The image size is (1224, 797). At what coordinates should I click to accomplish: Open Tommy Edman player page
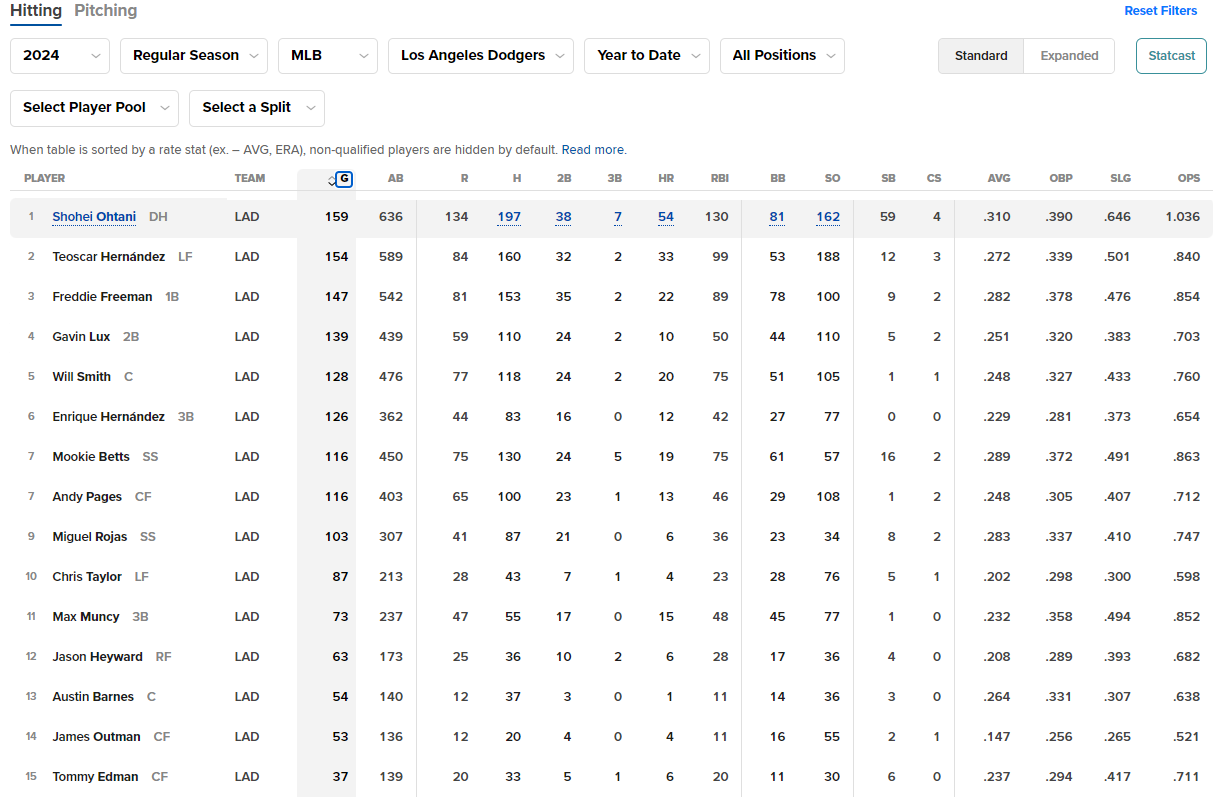point(95,777)
